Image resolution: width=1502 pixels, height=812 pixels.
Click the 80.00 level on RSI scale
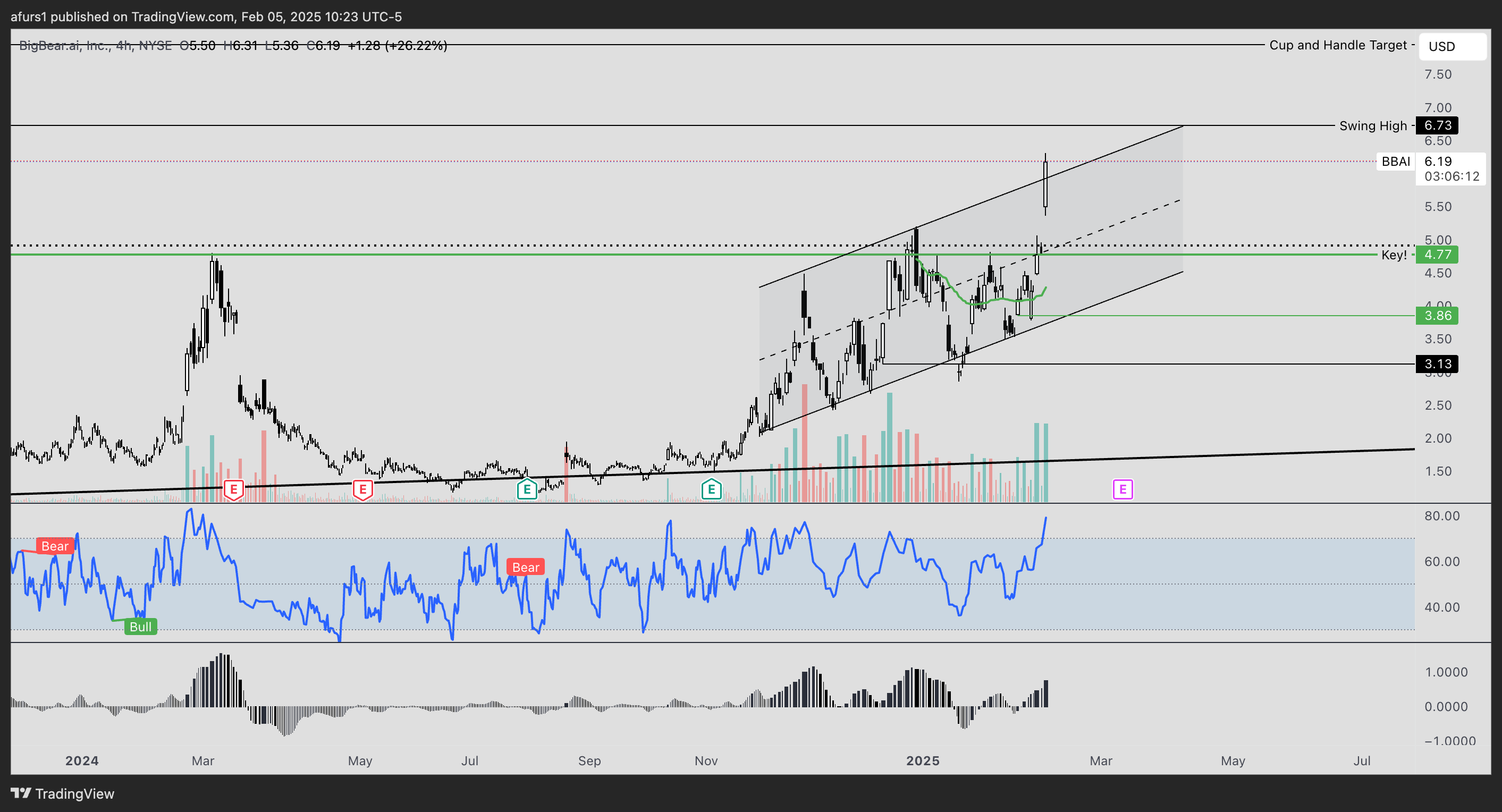coord(1441,516)
